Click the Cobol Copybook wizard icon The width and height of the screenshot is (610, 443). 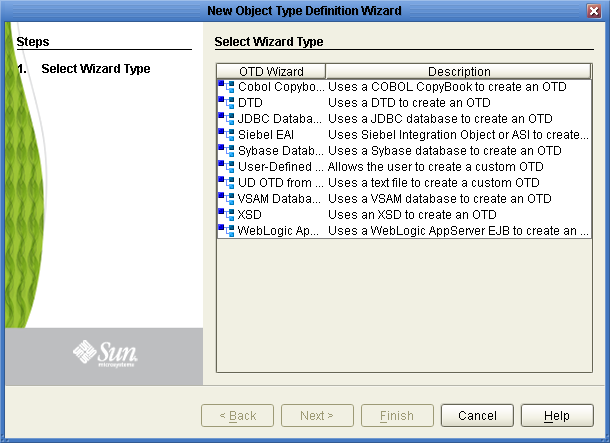[226, 87]
